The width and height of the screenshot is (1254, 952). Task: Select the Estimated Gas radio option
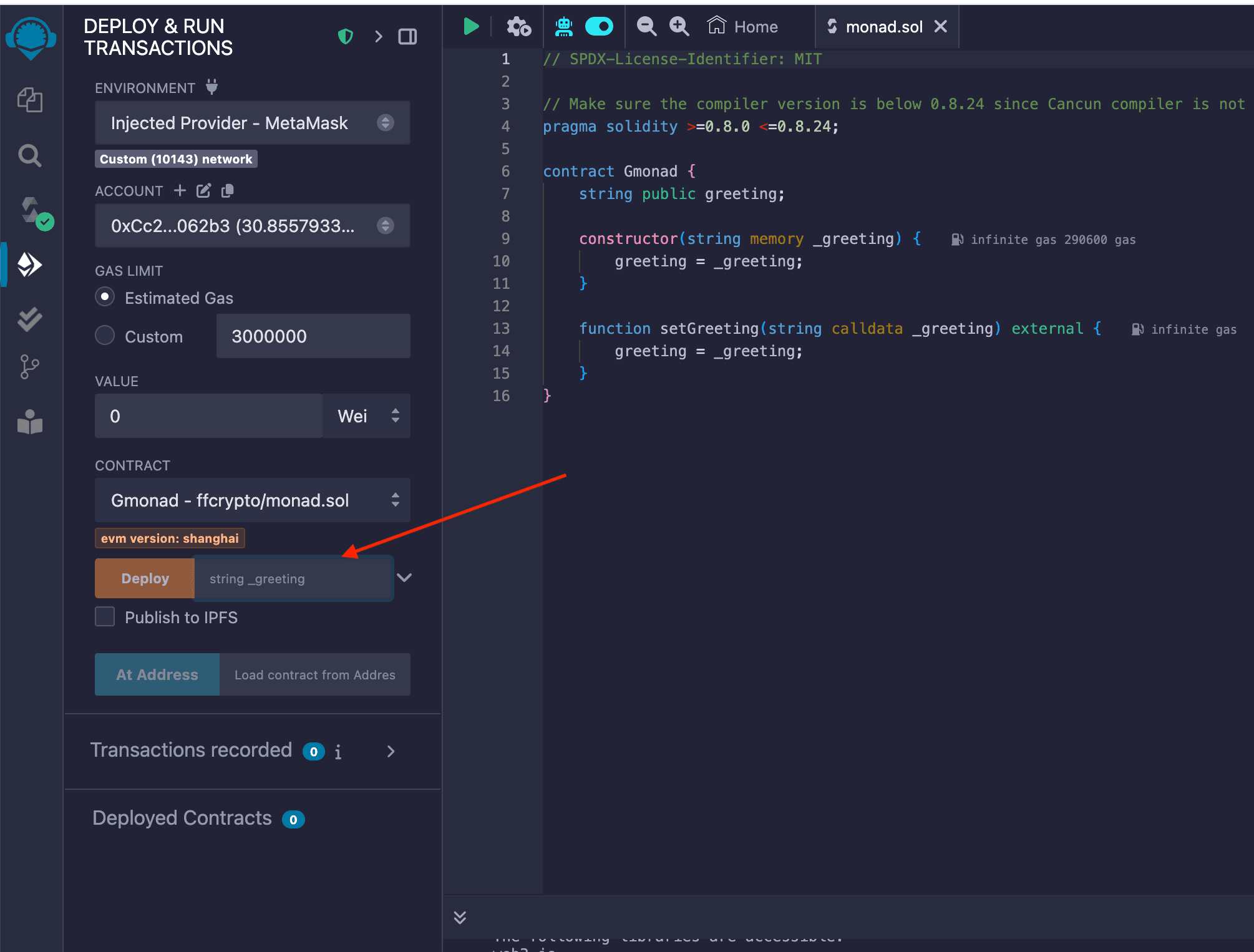coord(105,296)
